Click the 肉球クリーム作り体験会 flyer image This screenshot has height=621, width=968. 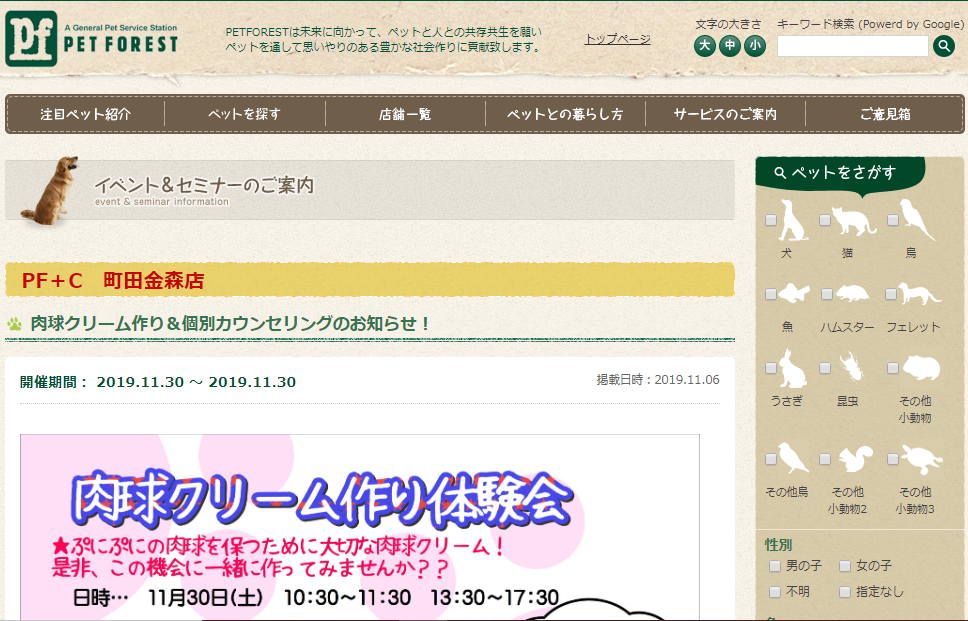coord(360,527)
